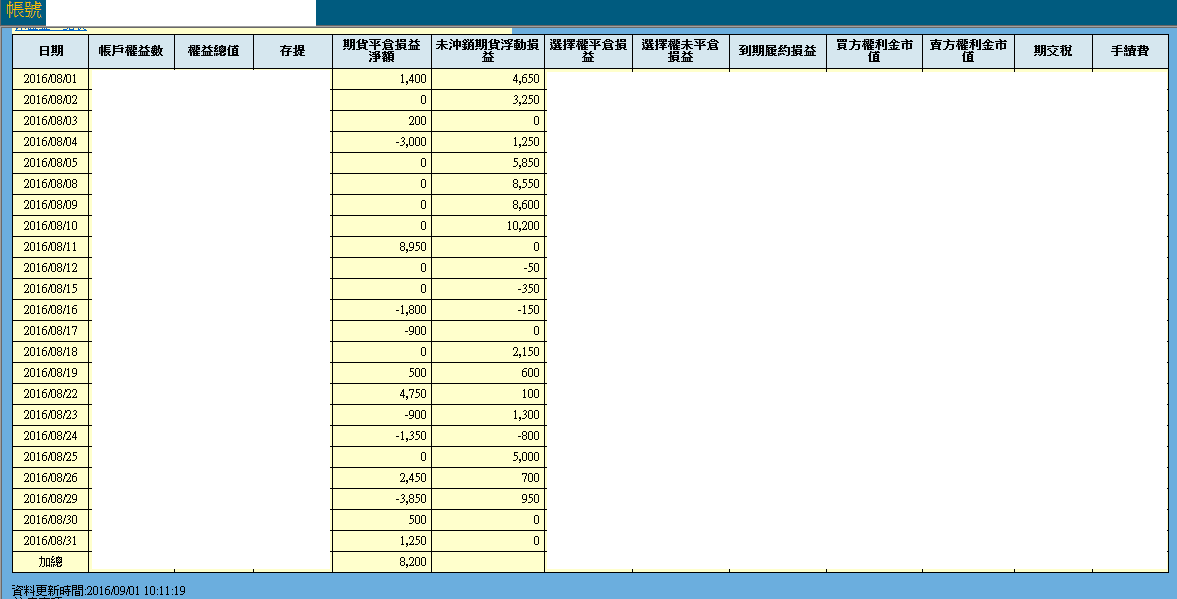The height and width of the screenshot is (599, 1177).
Task: Click the 期交稅 column header
Action: click(1053, 51)
